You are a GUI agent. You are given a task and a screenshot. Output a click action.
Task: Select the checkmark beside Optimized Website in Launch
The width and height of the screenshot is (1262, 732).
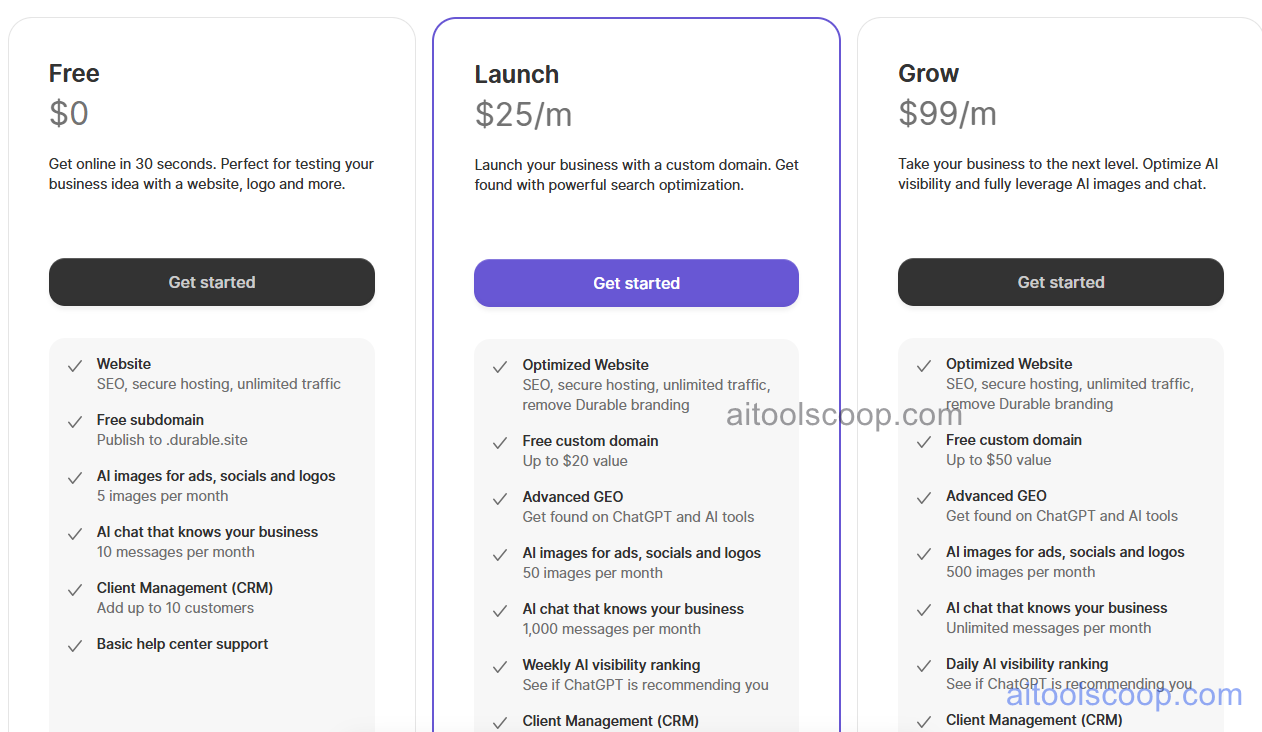tap(499, 365)
